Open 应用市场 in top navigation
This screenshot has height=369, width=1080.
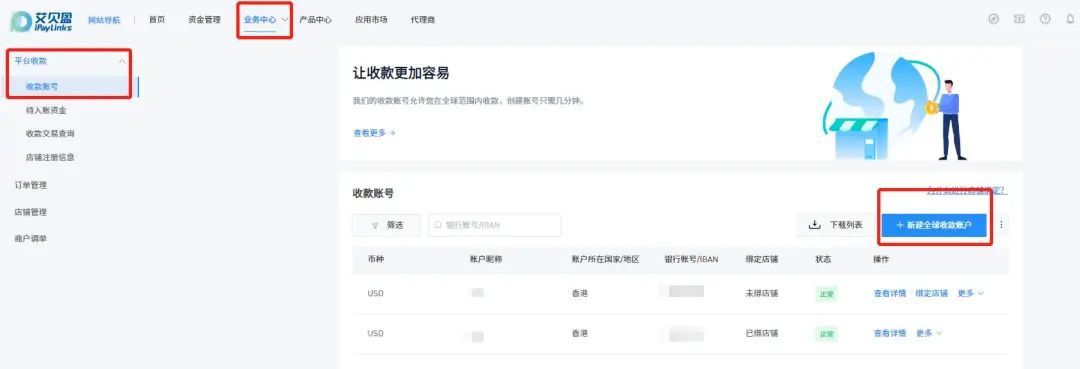tap(371, 20)
